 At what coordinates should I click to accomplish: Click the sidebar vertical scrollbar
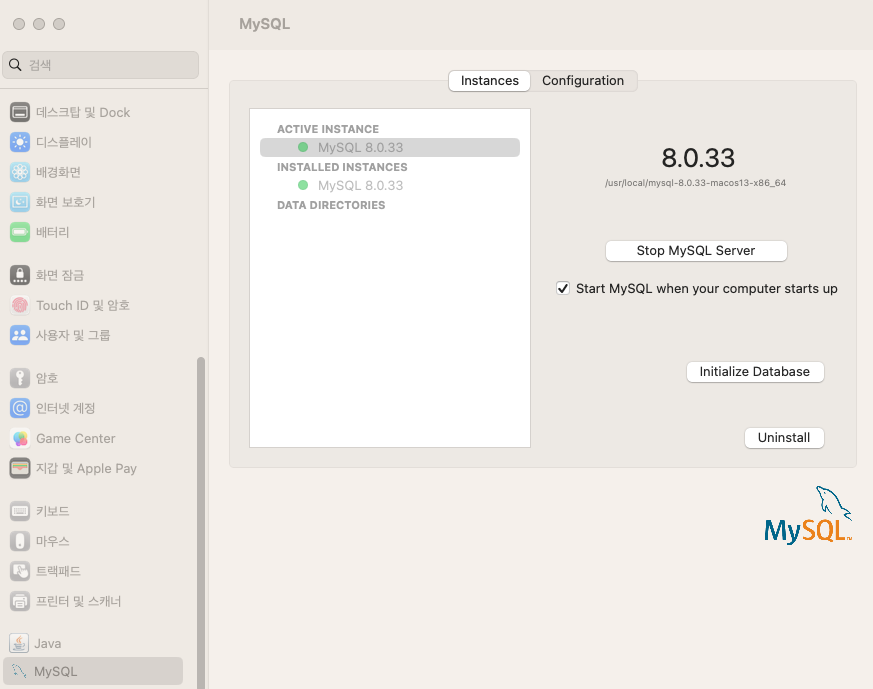point(201,523)
